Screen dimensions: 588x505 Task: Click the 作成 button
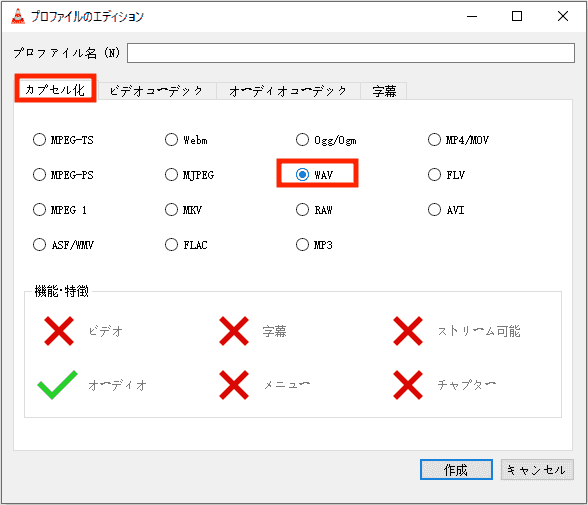pyautogui.click(x=456, y=470)
